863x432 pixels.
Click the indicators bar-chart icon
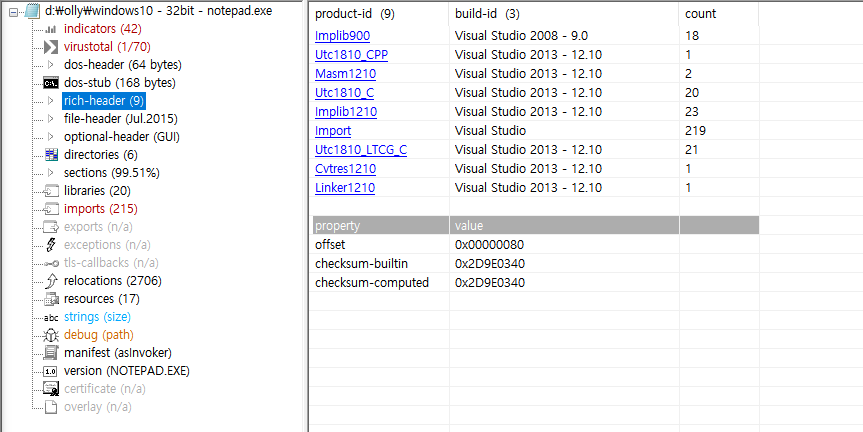tap(51, 29)
